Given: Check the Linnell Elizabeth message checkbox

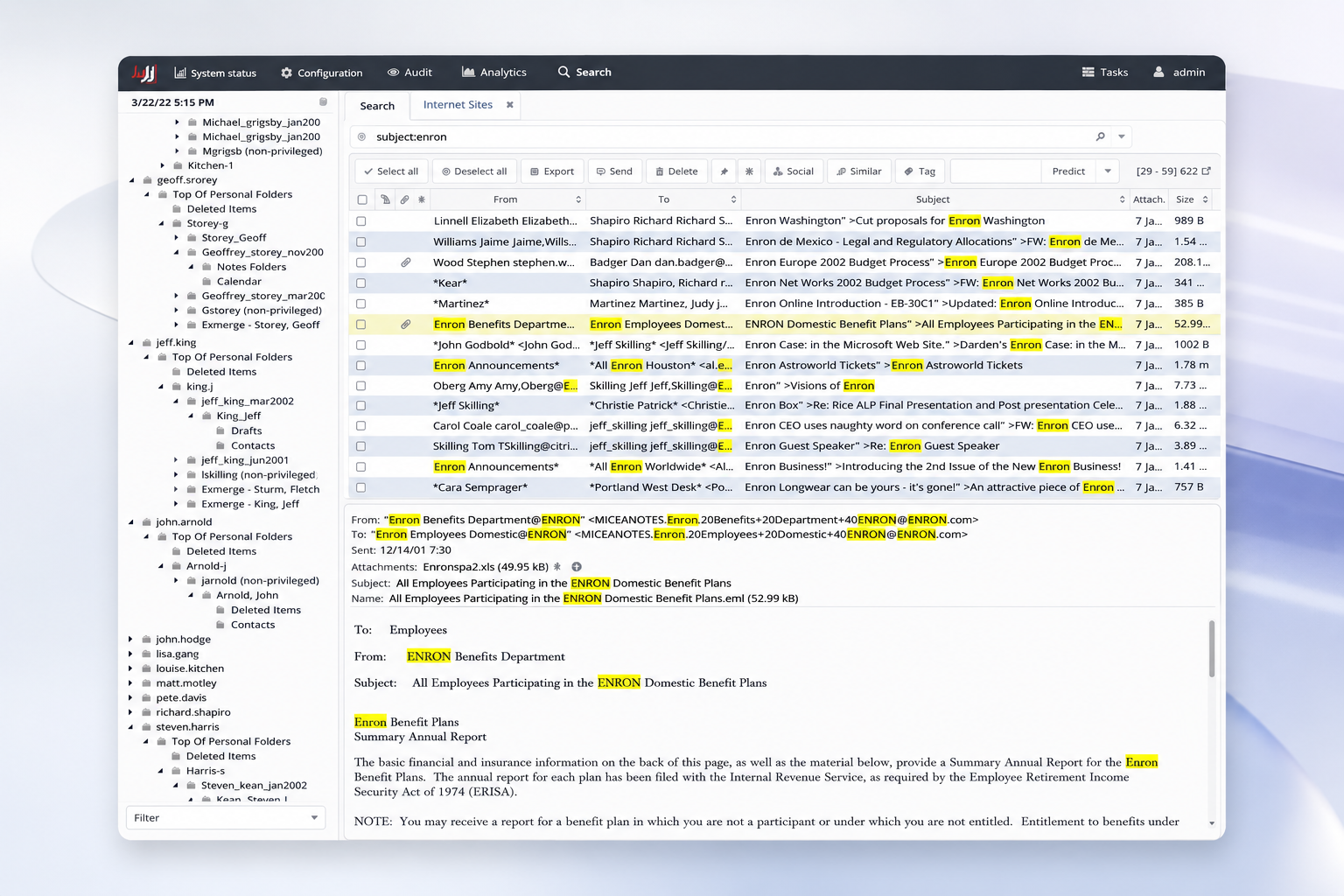Looking at the screenshot, I should [361, 221].
